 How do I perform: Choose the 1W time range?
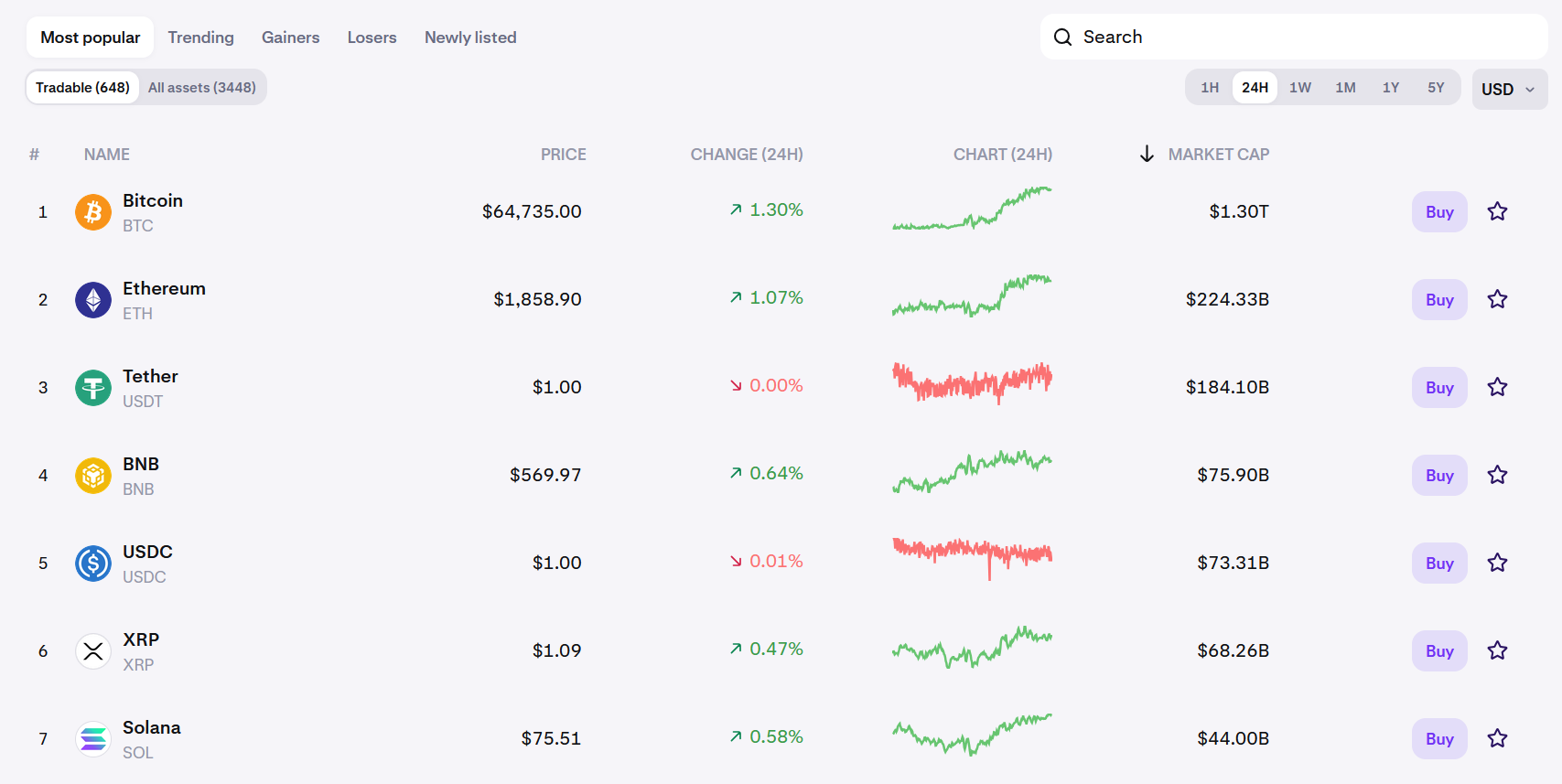(1300, 88)
